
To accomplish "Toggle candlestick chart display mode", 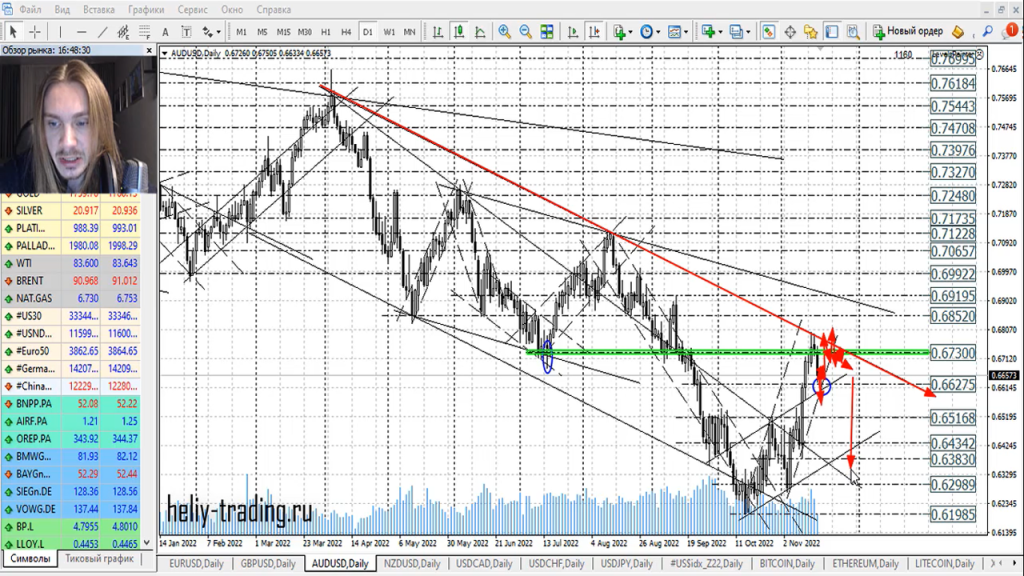I will 457,31.
